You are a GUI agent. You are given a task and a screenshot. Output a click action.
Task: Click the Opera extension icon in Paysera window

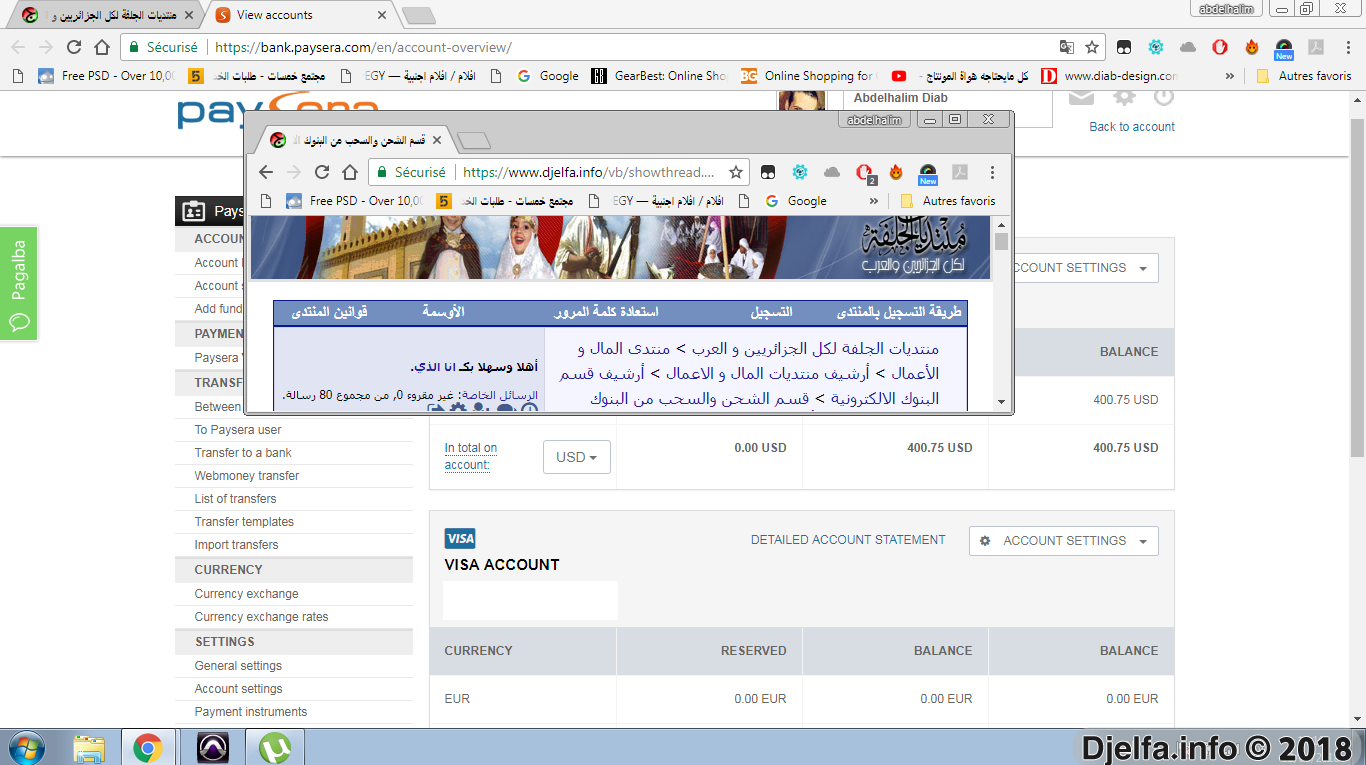point(1220,47)
